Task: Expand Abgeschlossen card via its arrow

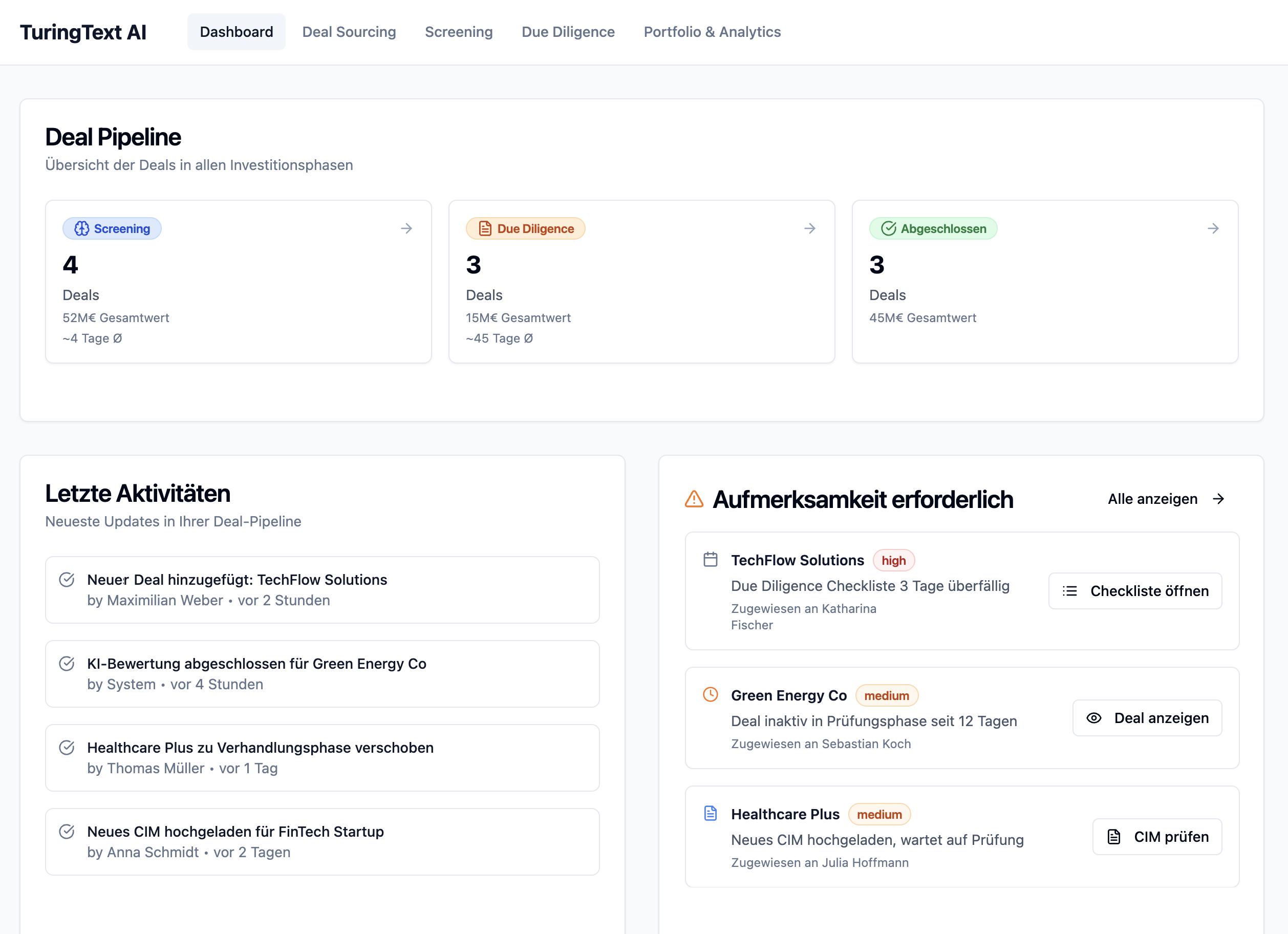Action: click(1213, 228)
